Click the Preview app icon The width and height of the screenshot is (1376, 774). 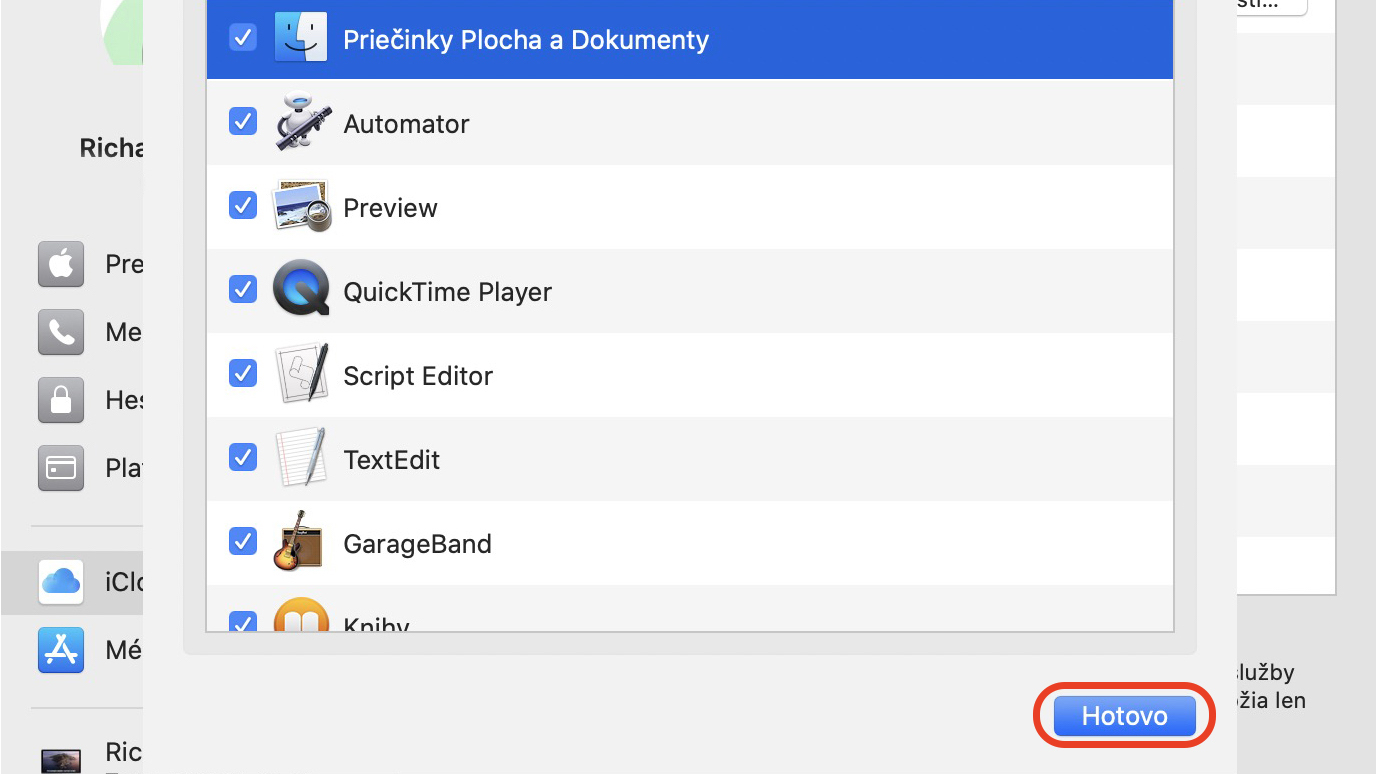(301, 206)
